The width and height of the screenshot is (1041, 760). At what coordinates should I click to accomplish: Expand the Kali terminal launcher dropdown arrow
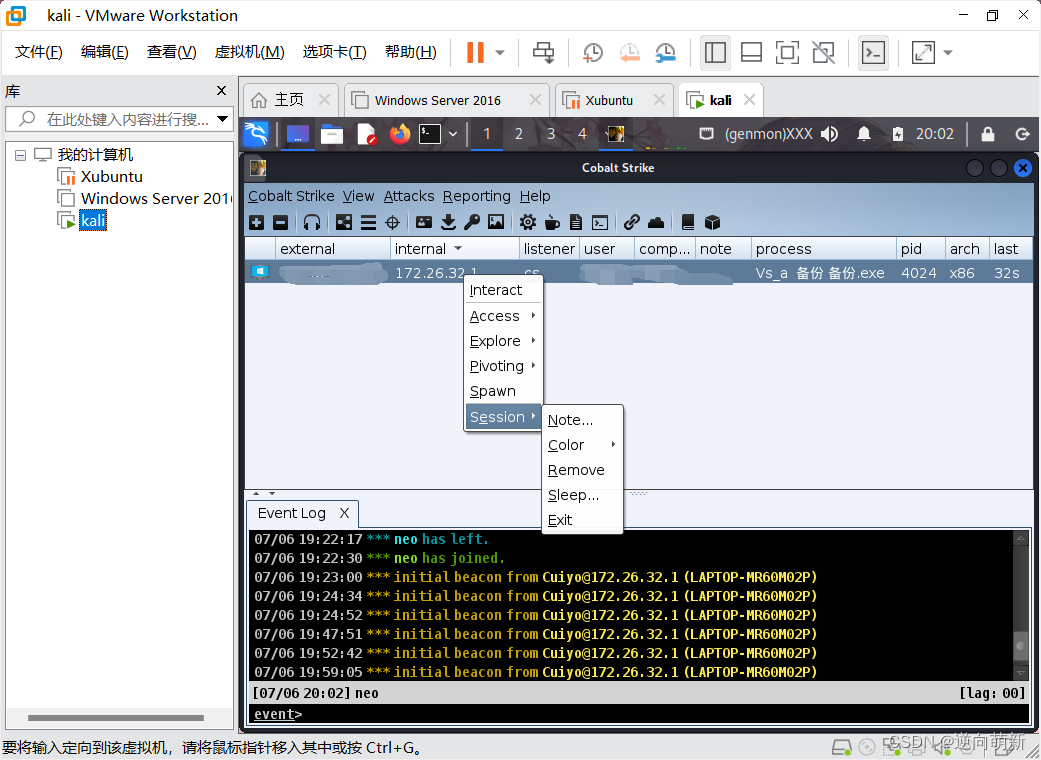[453, 134]
